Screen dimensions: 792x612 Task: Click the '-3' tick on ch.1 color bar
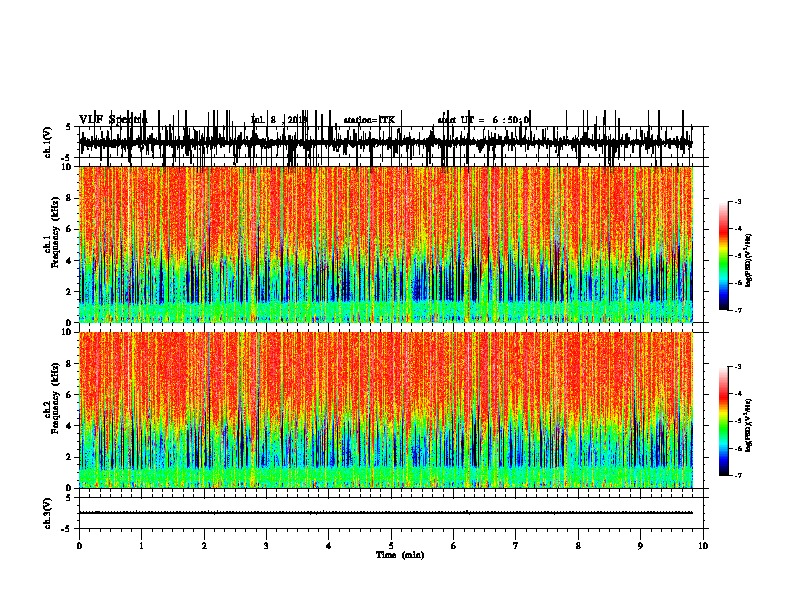point(738,201)
